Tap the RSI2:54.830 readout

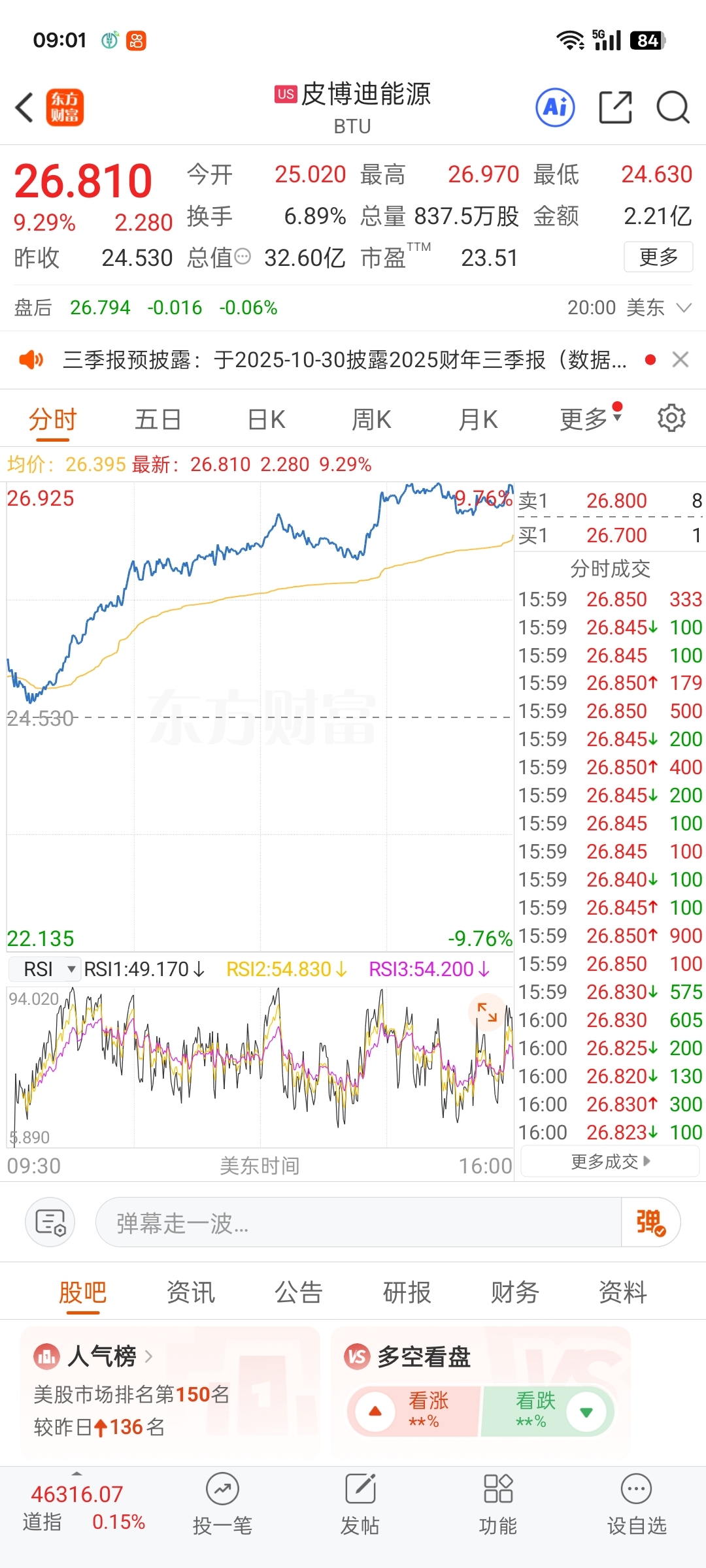tap(286, 969)
